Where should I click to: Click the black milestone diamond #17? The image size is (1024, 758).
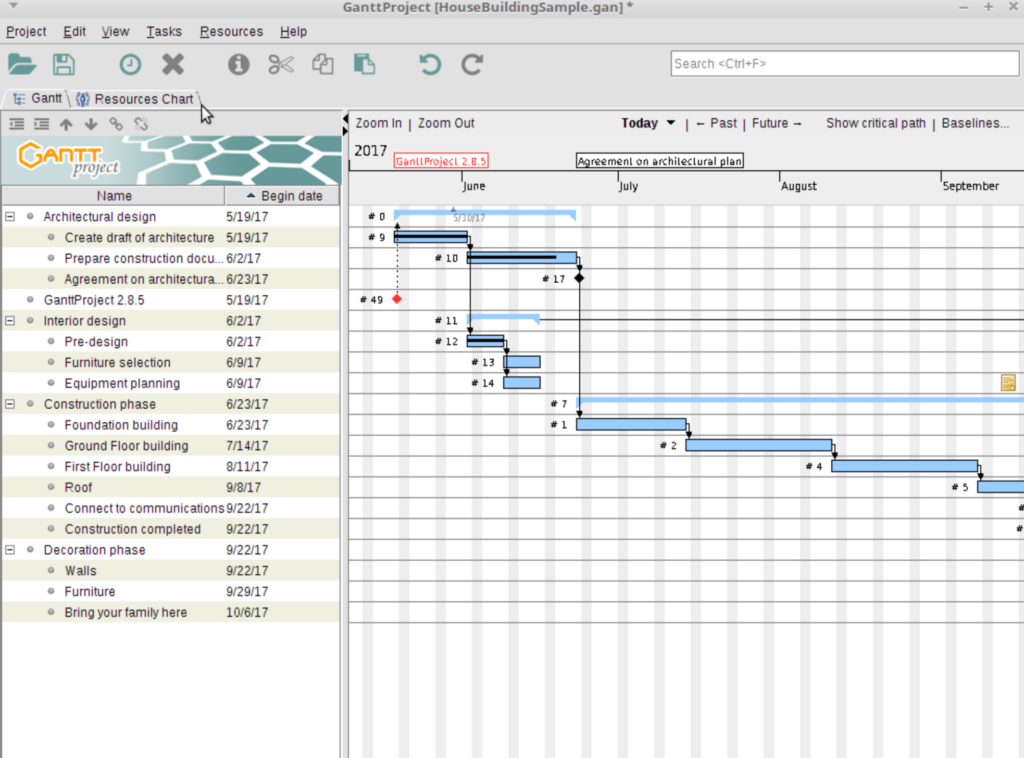point(579,278)
